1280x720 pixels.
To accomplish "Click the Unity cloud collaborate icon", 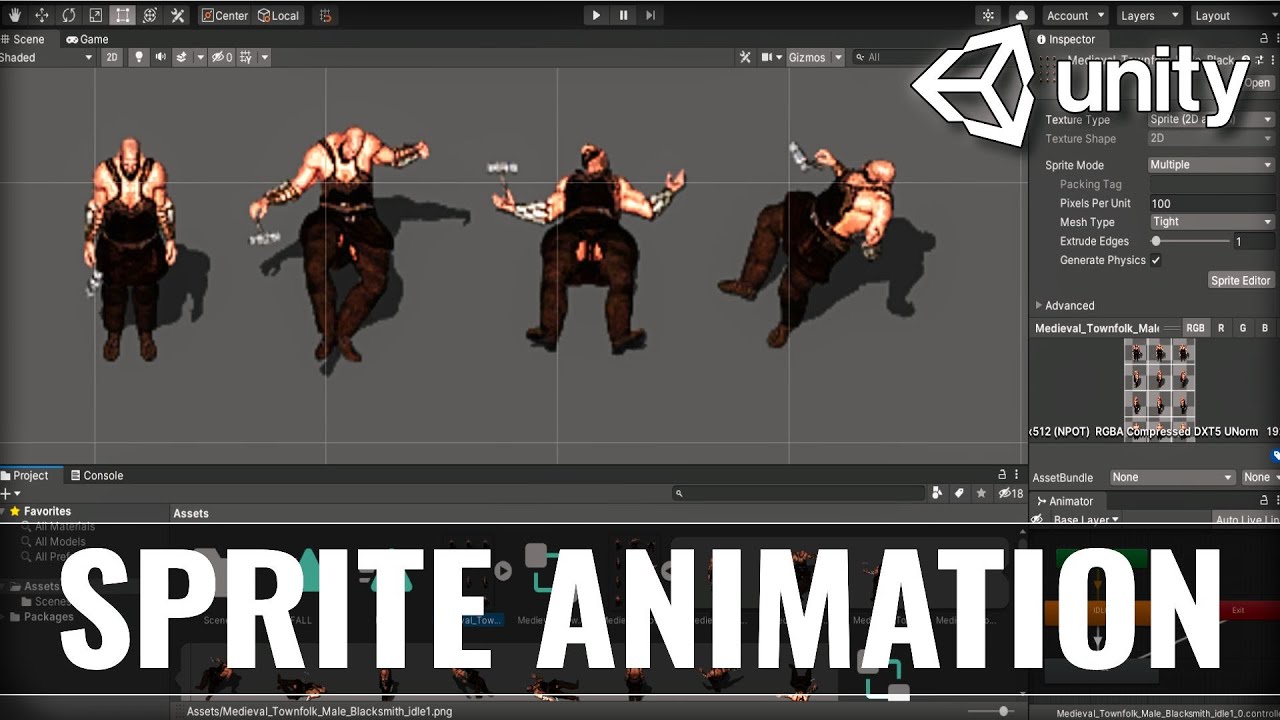I will [1022, 15].
